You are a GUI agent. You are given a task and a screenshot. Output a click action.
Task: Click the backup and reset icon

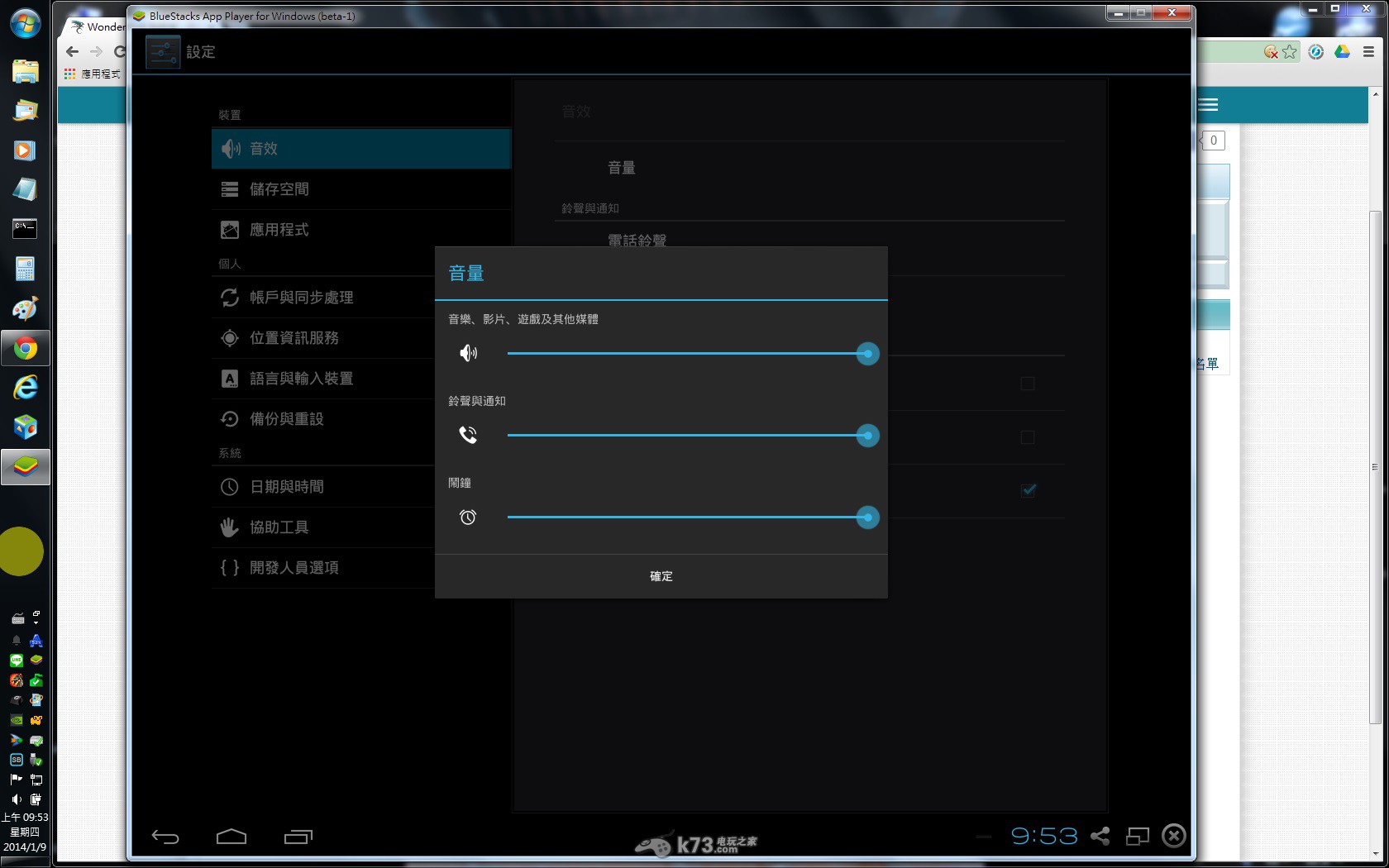click(230, 419)
